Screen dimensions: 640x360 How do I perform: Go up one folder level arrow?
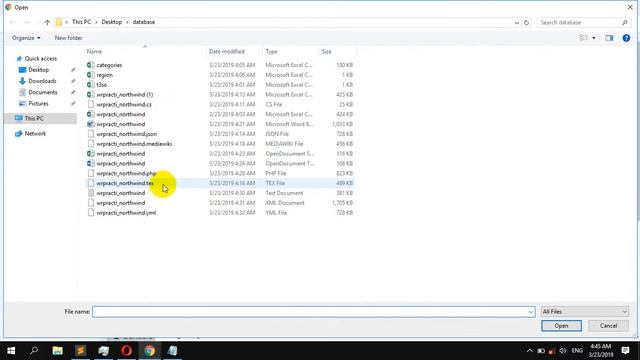pos(47,22)
